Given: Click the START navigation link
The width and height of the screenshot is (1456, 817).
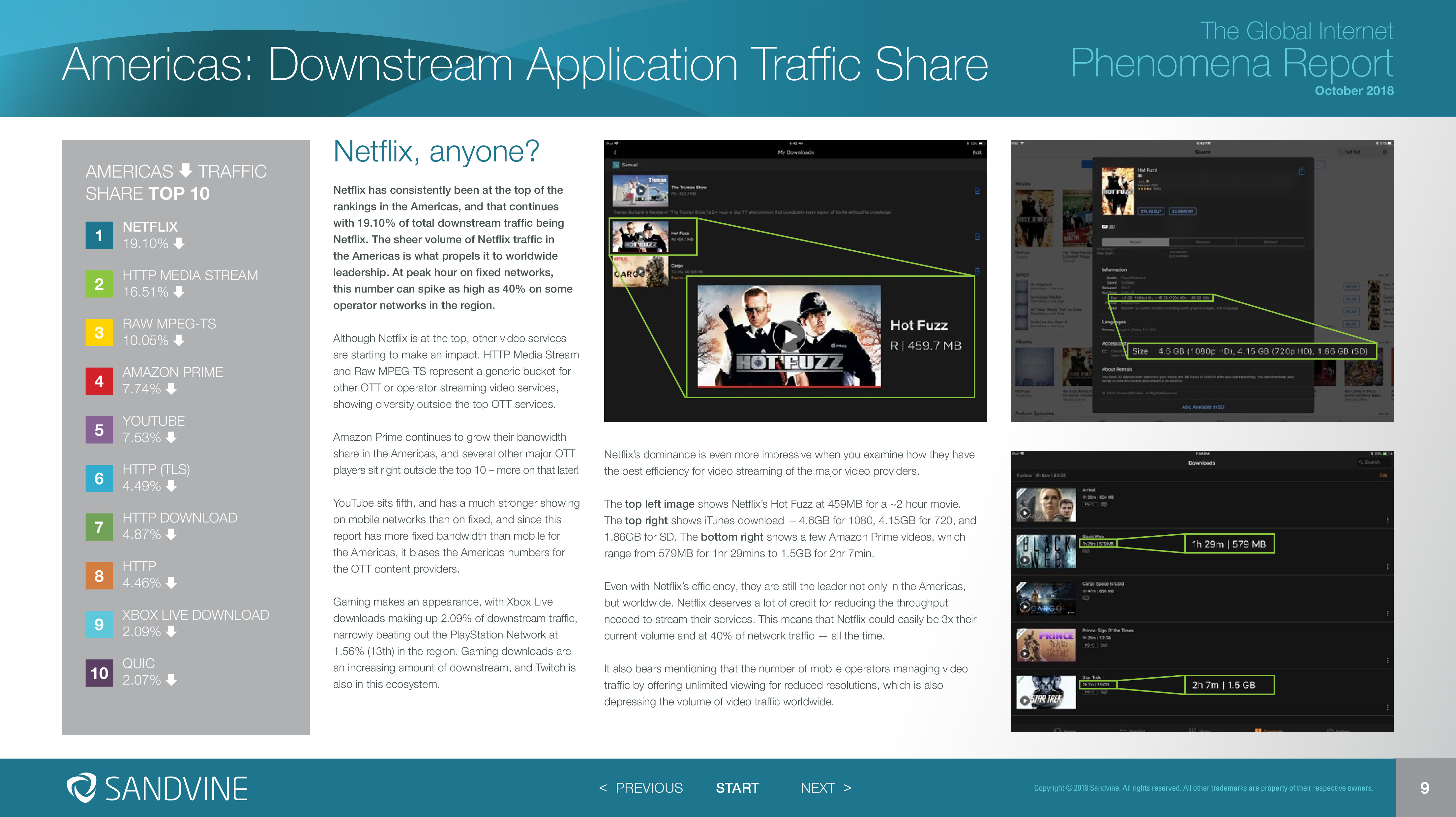Looking at the screenshot, I should 737,788.
